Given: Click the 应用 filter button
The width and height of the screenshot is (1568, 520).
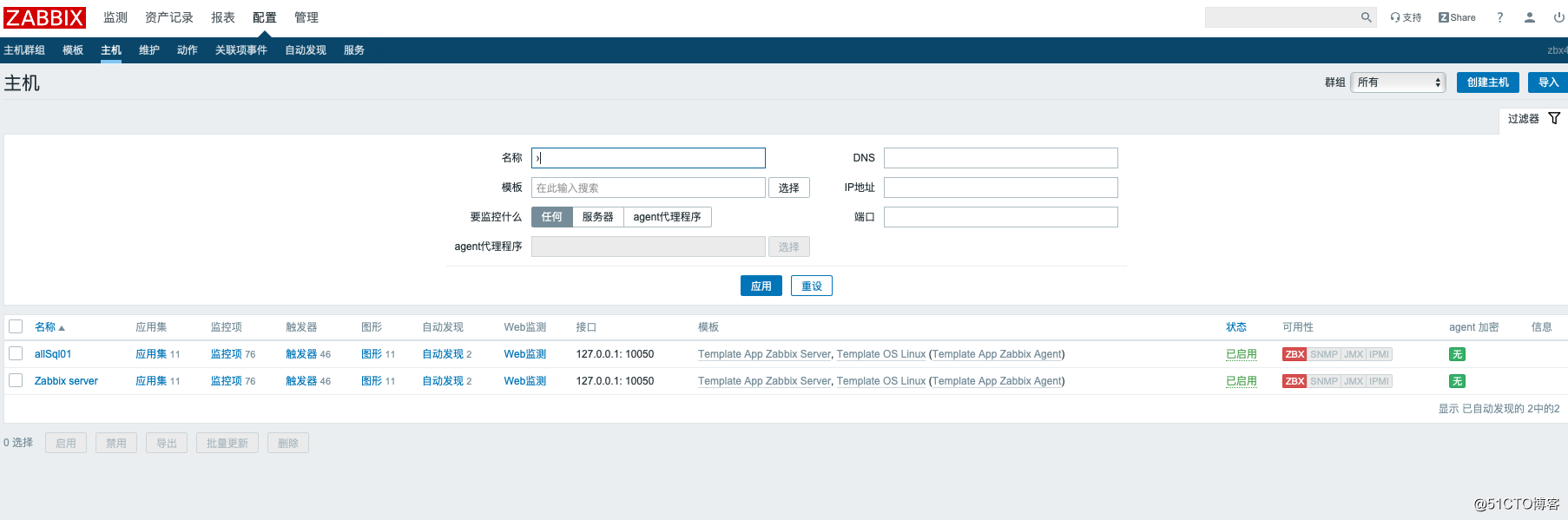Looking at the screenshot, I should (x=761, y=286).
